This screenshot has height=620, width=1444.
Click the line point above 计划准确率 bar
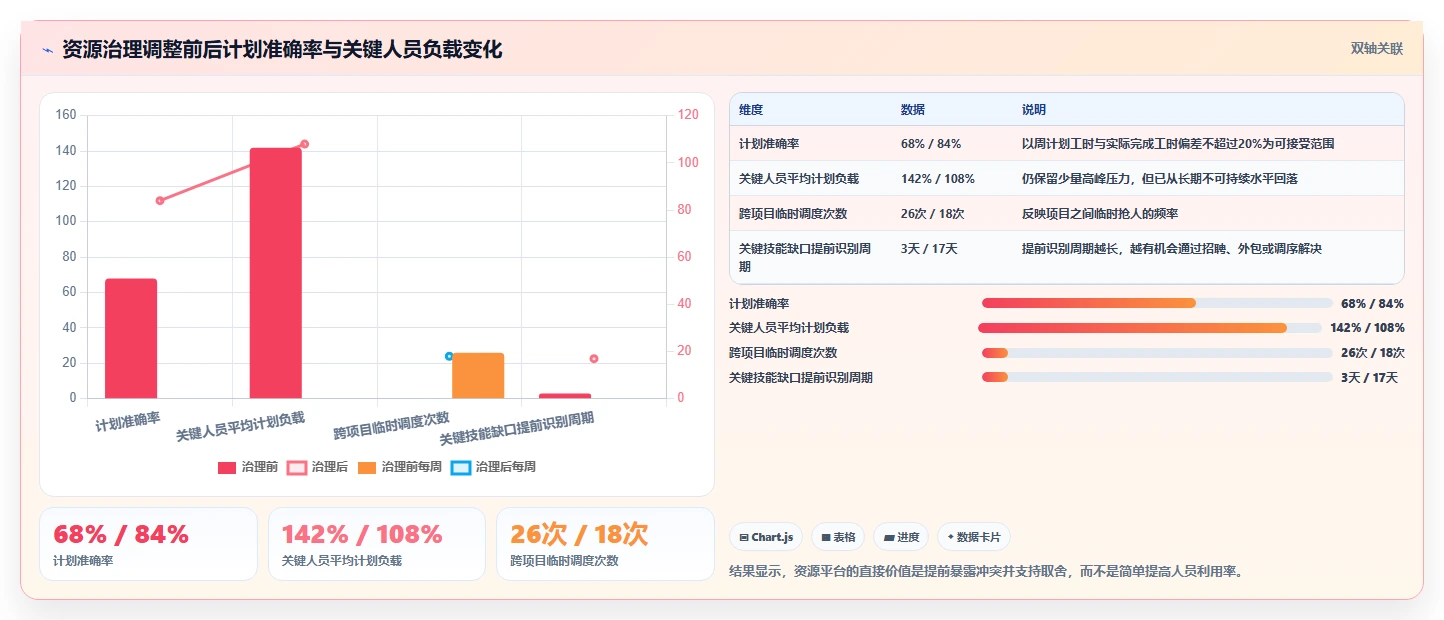click(x=160, y=200)
